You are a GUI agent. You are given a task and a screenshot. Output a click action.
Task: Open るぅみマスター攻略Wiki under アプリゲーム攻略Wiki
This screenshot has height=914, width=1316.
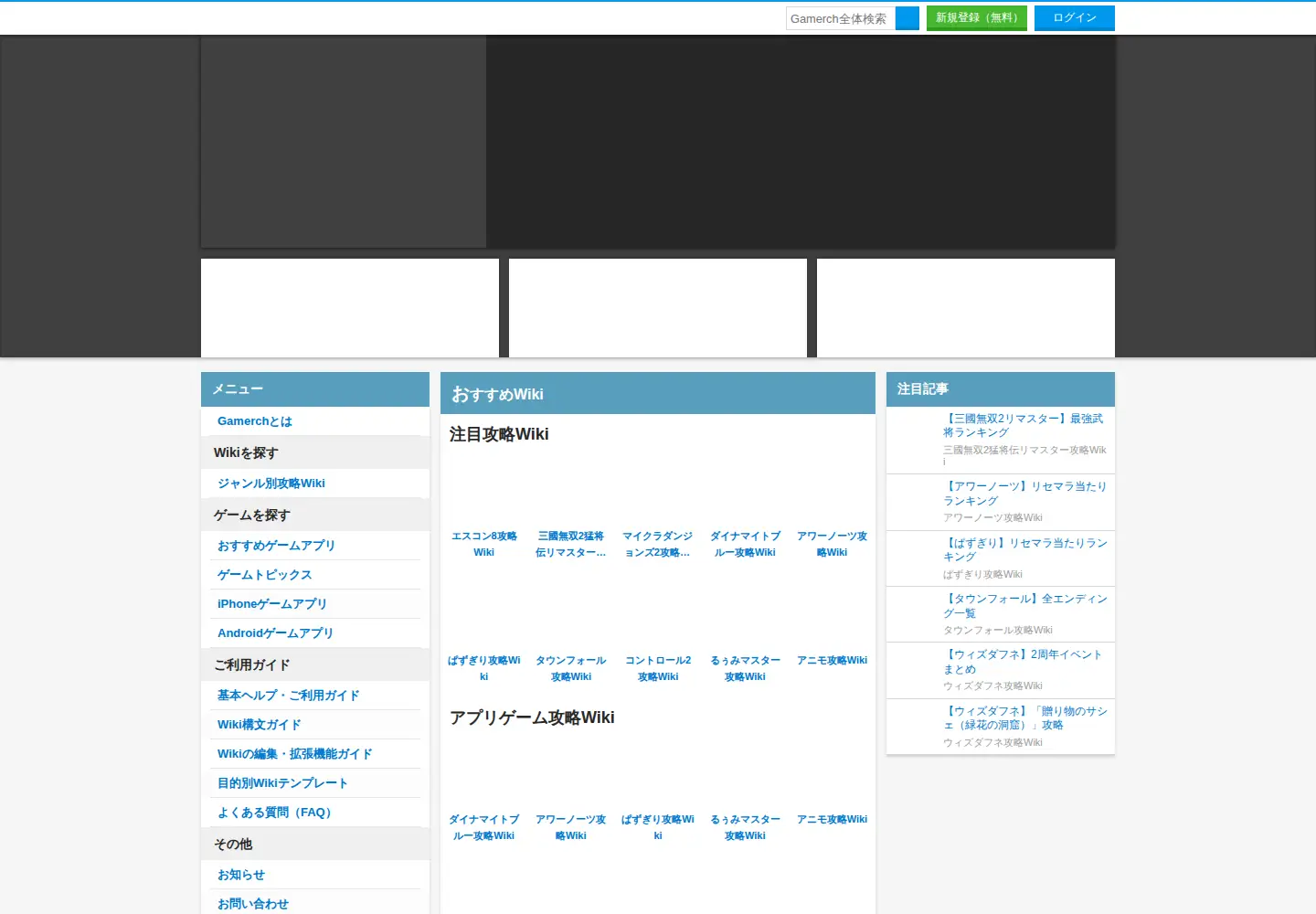(x=745, y=827)
